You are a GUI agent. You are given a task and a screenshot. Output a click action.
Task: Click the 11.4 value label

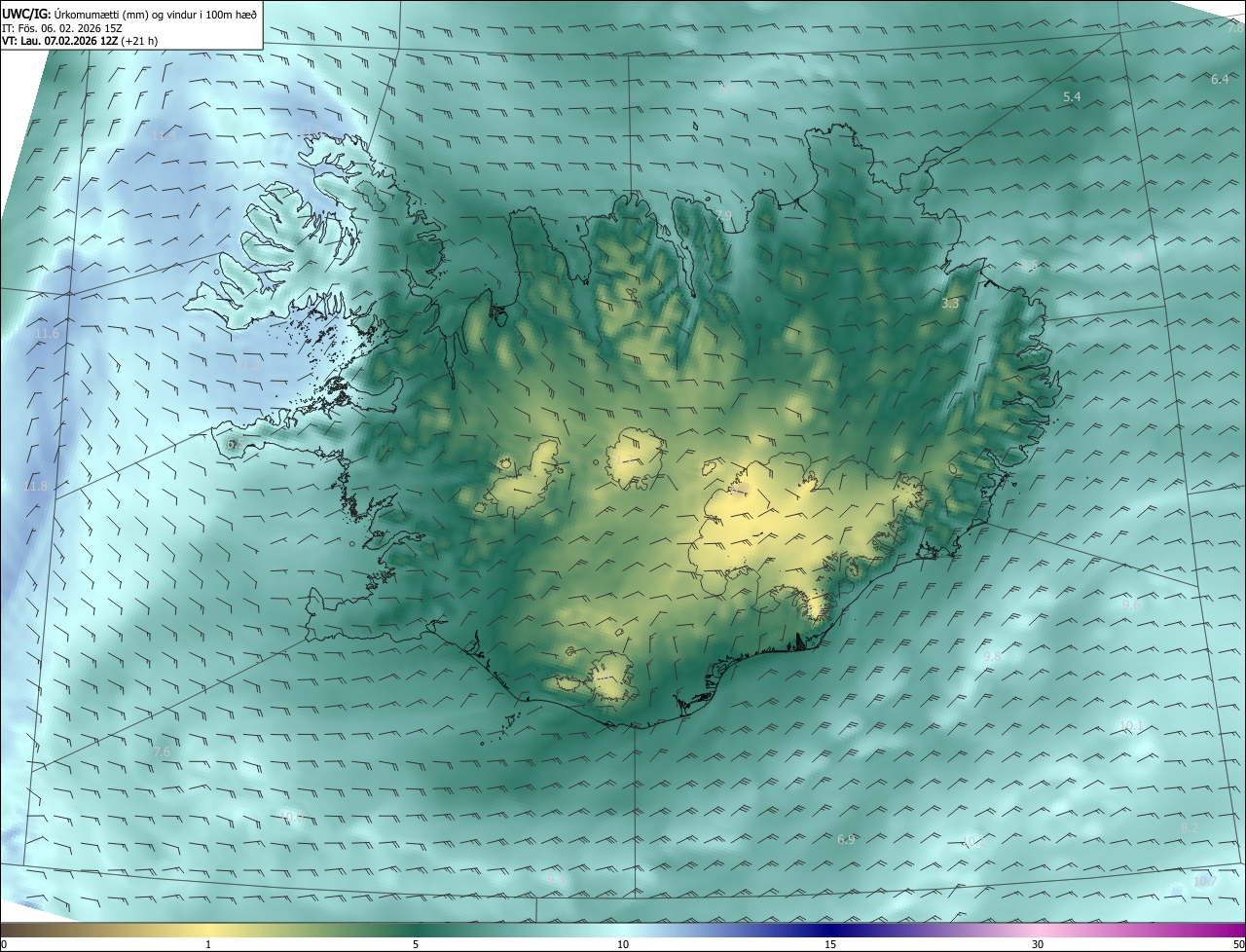click(x=164, y=135)
